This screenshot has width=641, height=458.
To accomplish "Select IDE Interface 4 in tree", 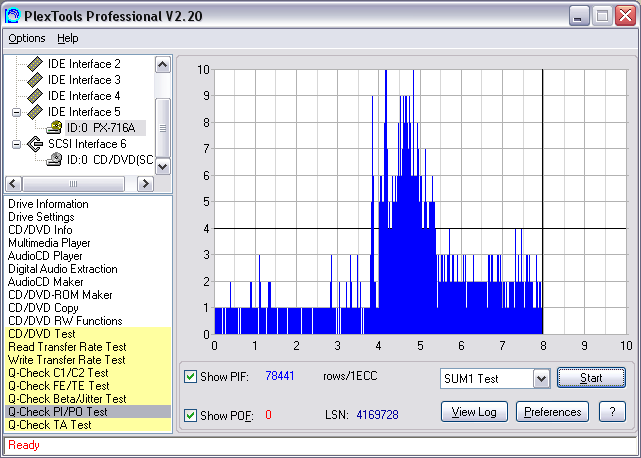I will tap(84, 96).
